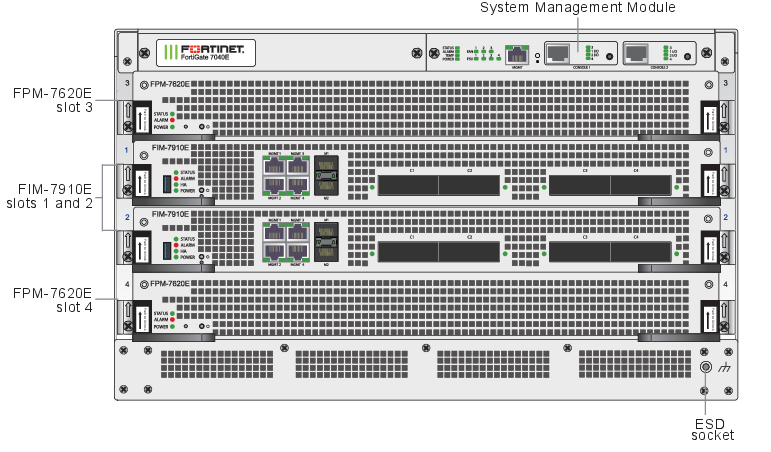Image resolution: width=771 pixels, height=452 pixels.
Task: Select MGMT 4 port on slot 1 module
Action: click(298, 185)
